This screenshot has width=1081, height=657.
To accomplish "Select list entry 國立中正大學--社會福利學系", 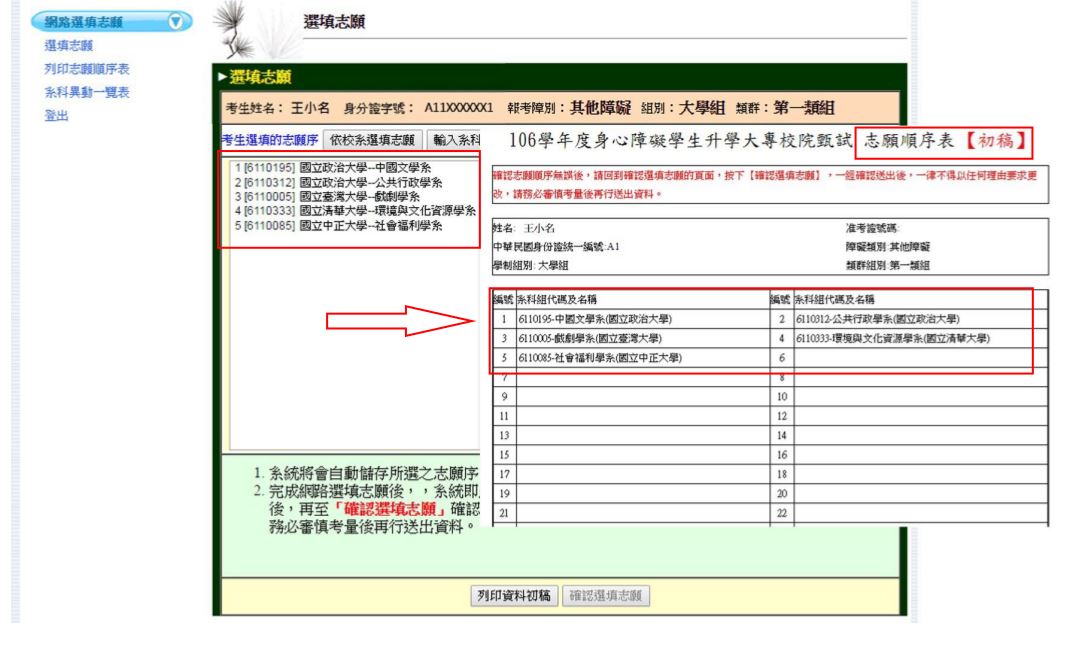I will point(338,225).
